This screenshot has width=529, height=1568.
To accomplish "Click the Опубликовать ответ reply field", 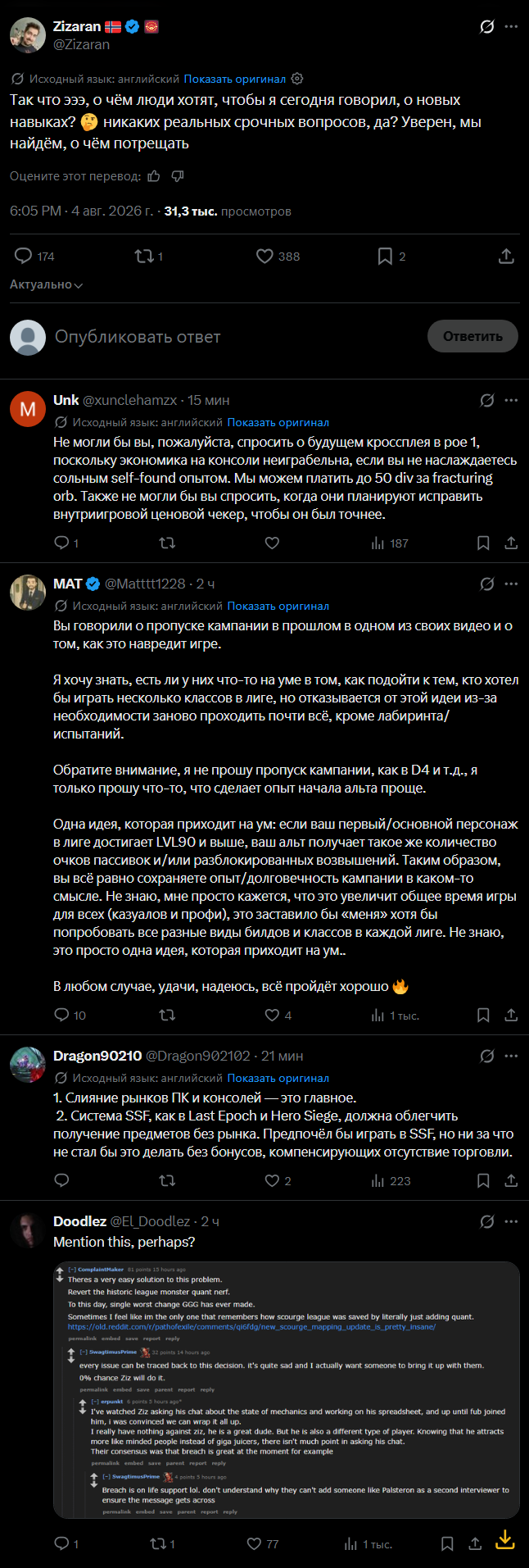I will click(138, 337).
